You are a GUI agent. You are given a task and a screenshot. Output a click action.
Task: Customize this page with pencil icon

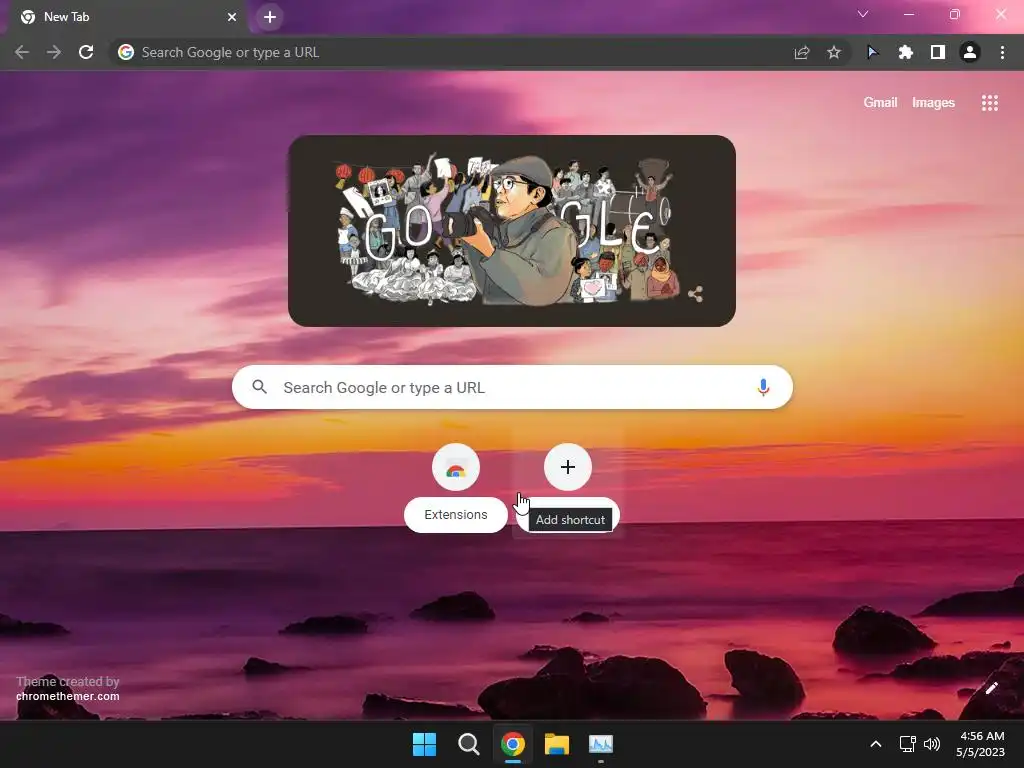click(992, 688)
